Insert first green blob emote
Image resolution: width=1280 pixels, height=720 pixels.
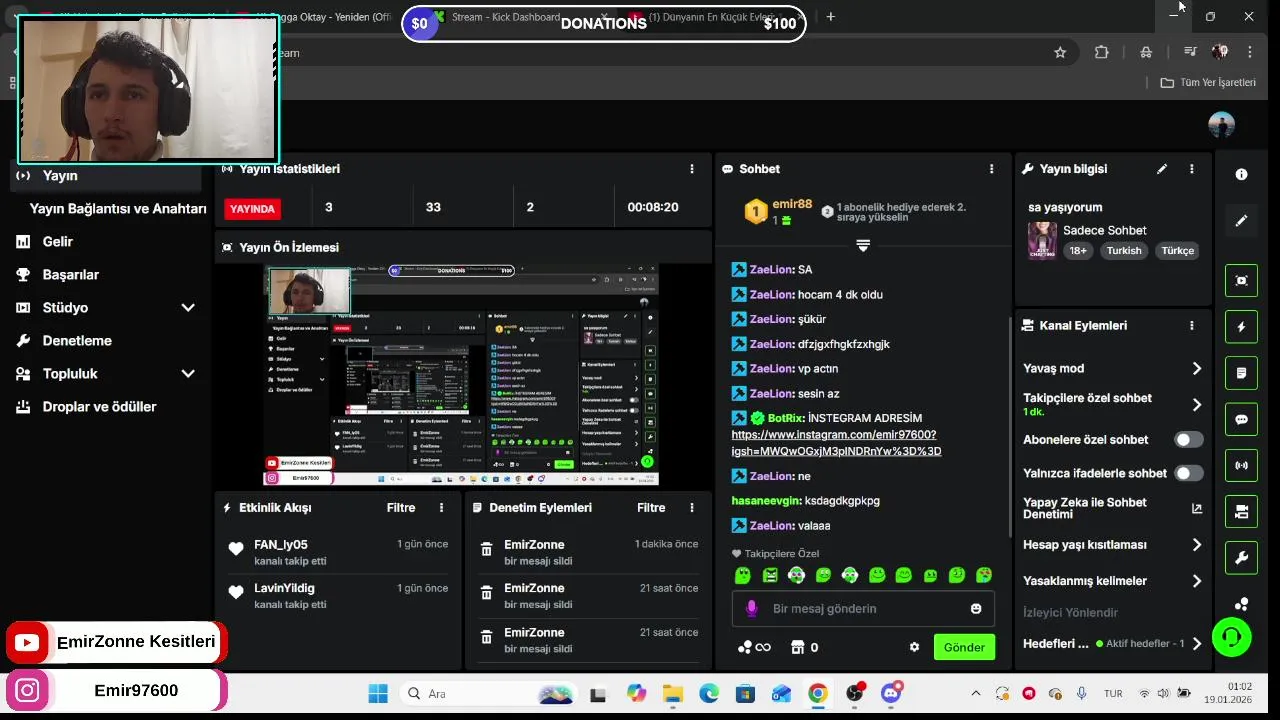743,575
